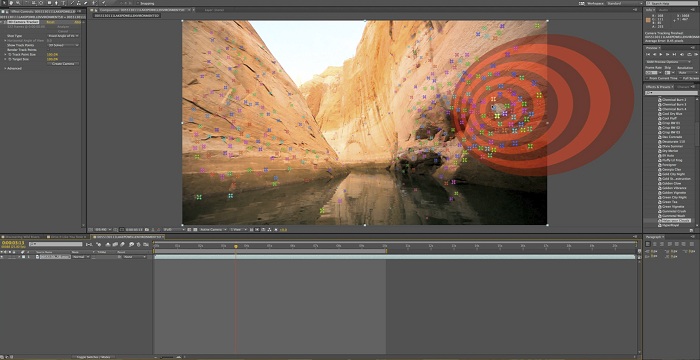The image size is (700, 360).
Task: Open the timeline Graph Editor icon
Action: (x=146, y=244)
